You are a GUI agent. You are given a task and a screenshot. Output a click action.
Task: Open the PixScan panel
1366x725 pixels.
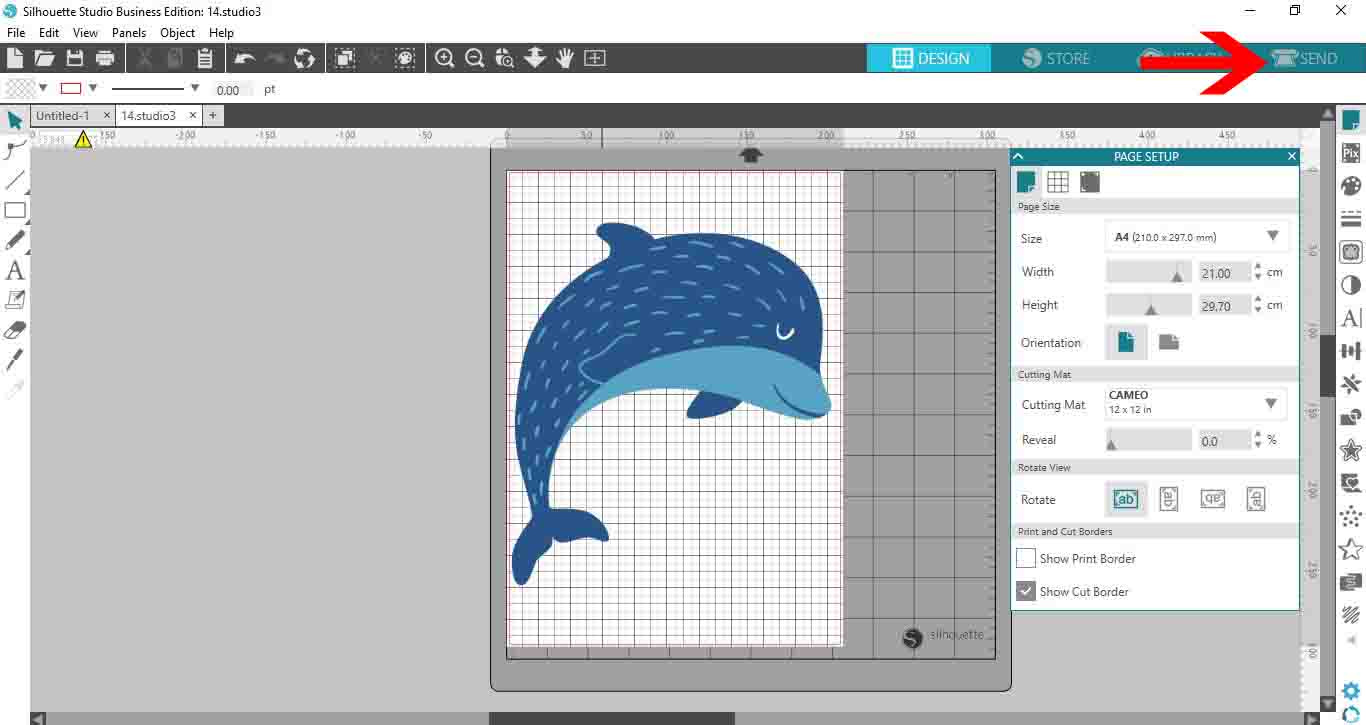point(1351,153)
